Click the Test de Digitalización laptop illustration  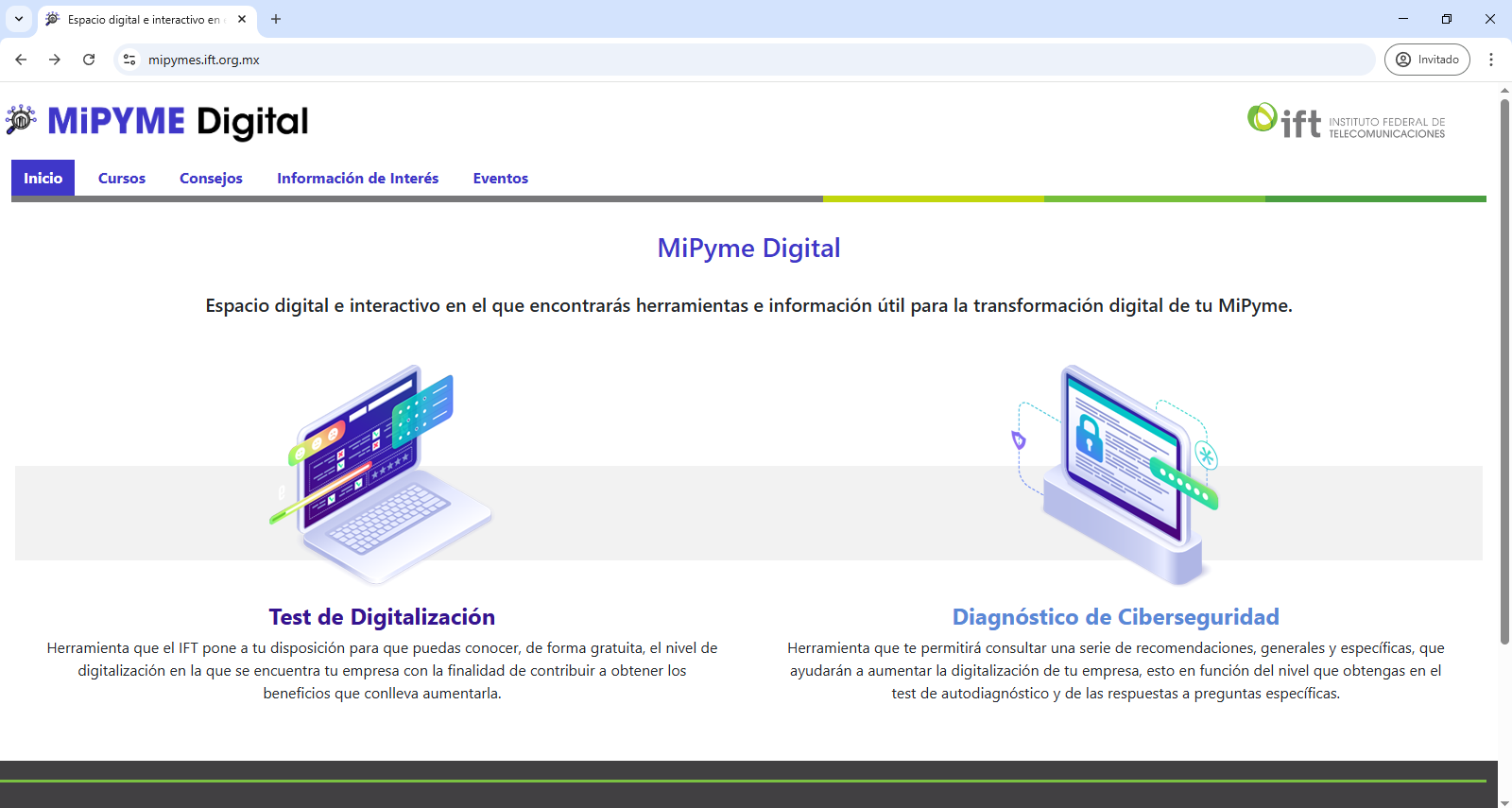coord(380,474)
